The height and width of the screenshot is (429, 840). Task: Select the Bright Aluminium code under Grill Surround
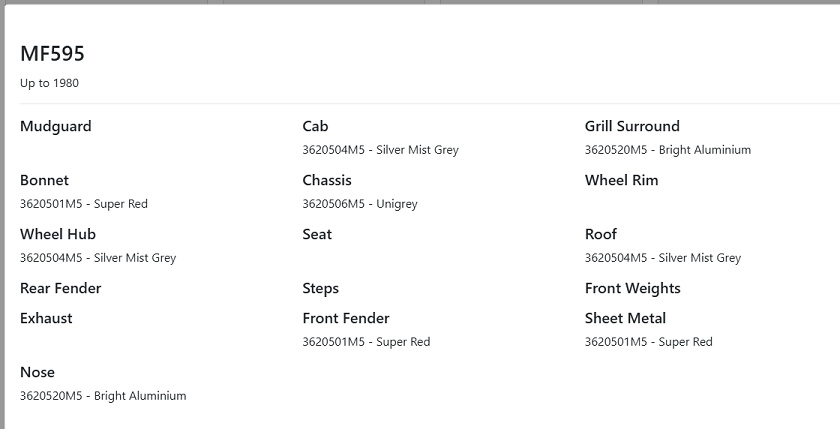coord(667,150)
